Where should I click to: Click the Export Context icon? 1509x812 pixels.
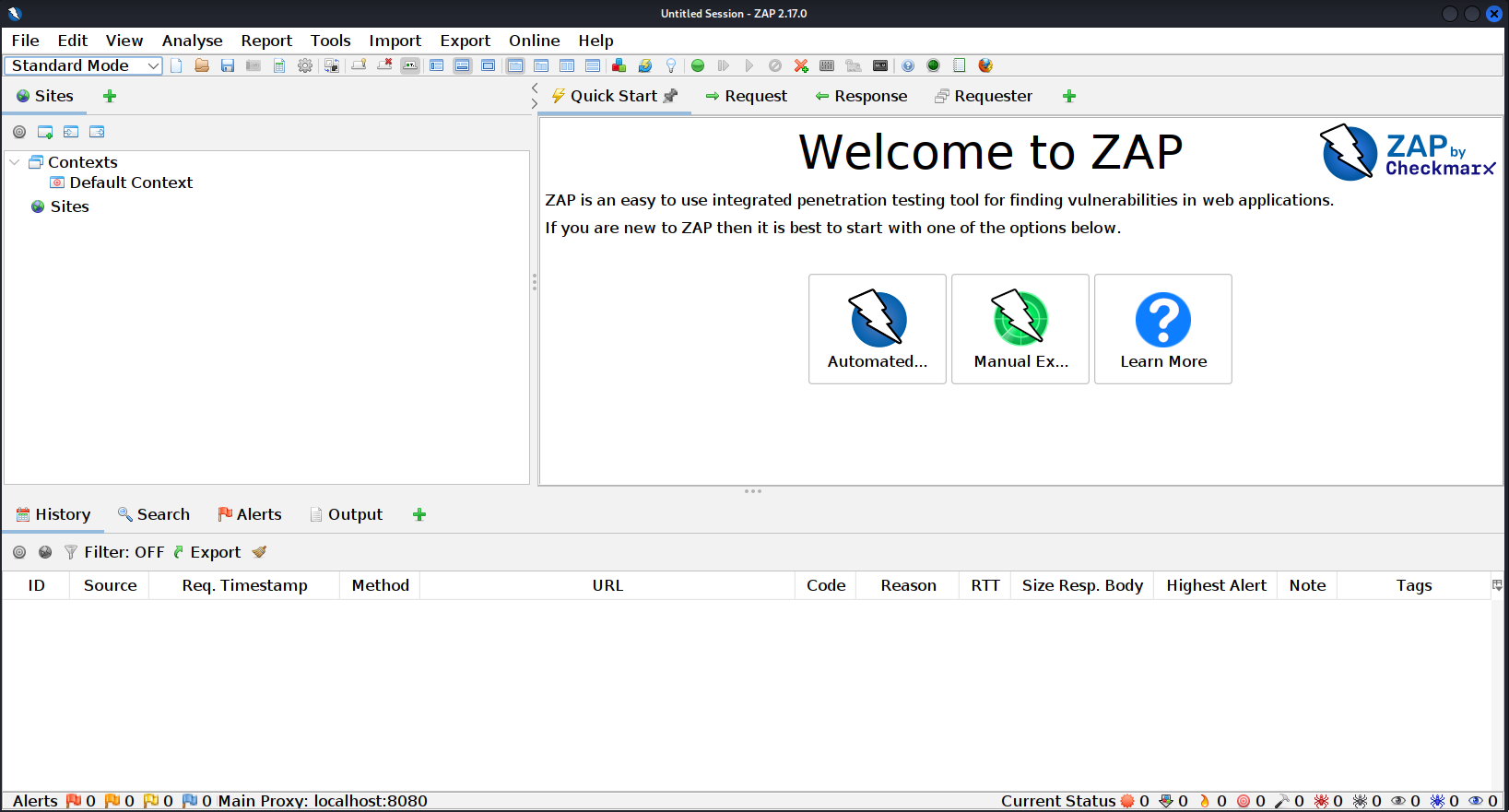coord(97,132)
